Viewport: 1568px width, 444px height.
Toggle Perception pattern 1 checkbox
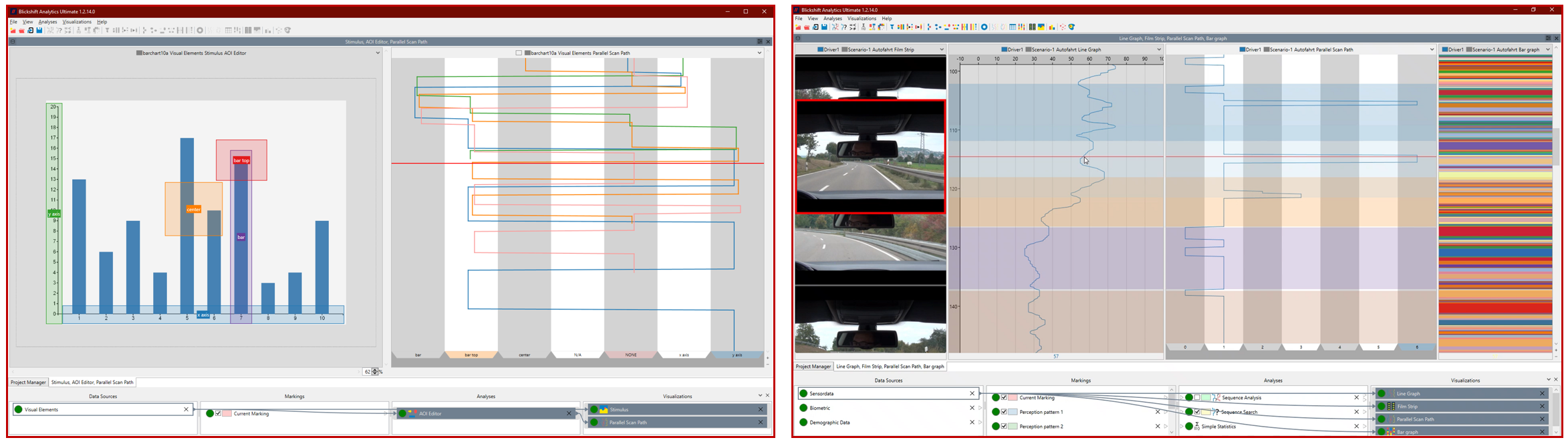pyautogui.click(x=1004, y=412)
